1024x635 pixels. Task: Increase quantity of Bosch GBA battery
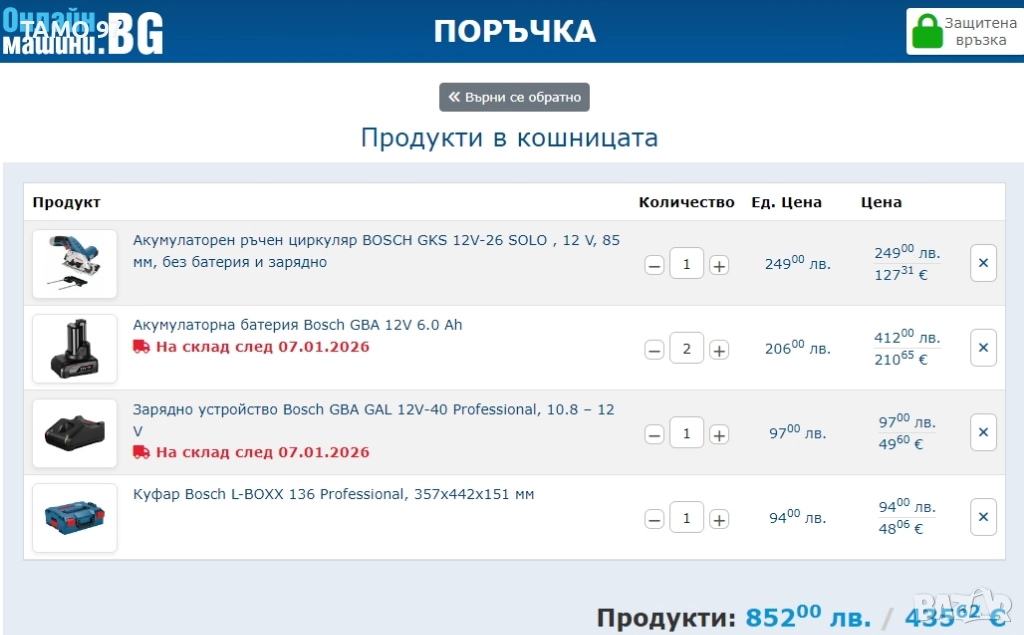719,350
